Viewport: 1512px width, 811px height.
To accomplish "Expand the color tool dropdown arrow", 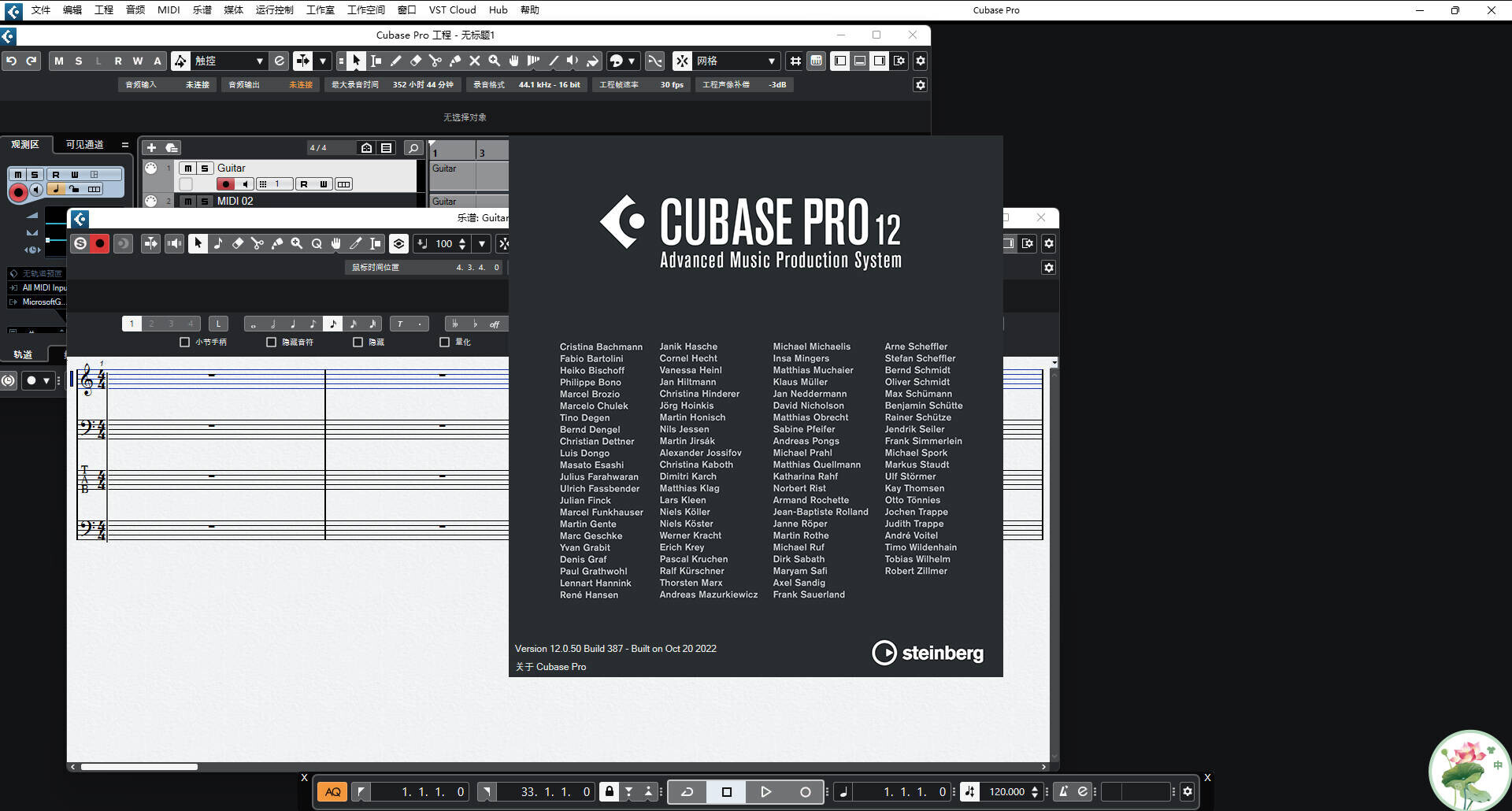I will click(631, 61).
